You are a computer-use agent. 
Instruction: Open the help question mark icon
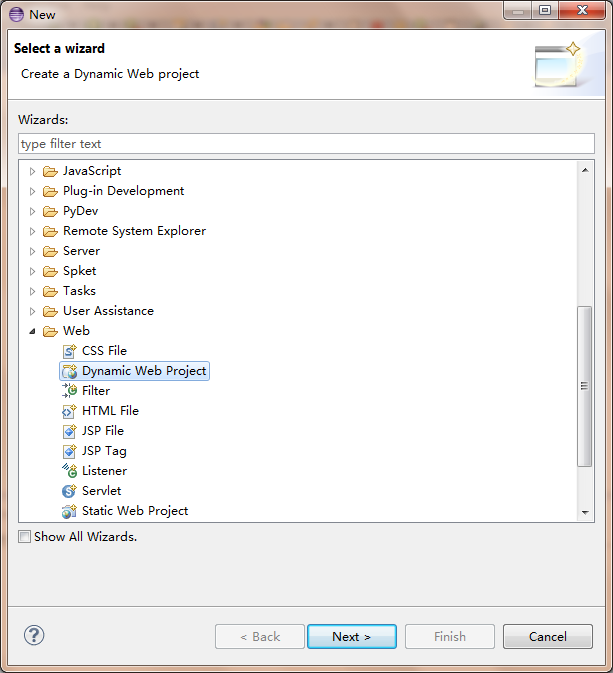[34, 635]
